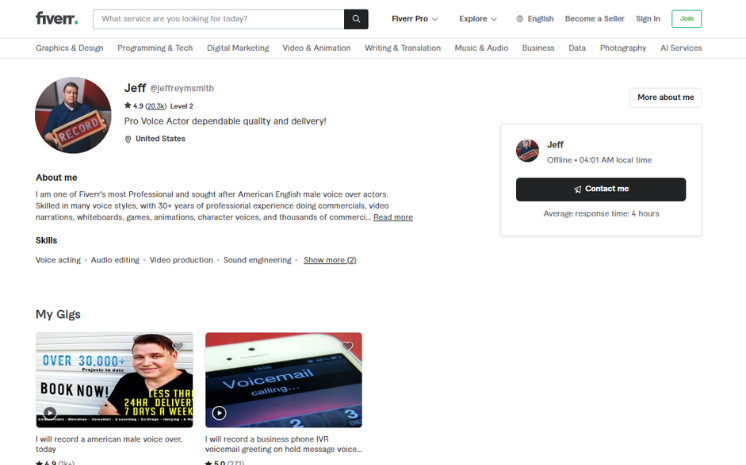746x465 pixels.
Task: Expand the Explore dropdown menu
Action: pyautogui.click(x=478, y=19)
